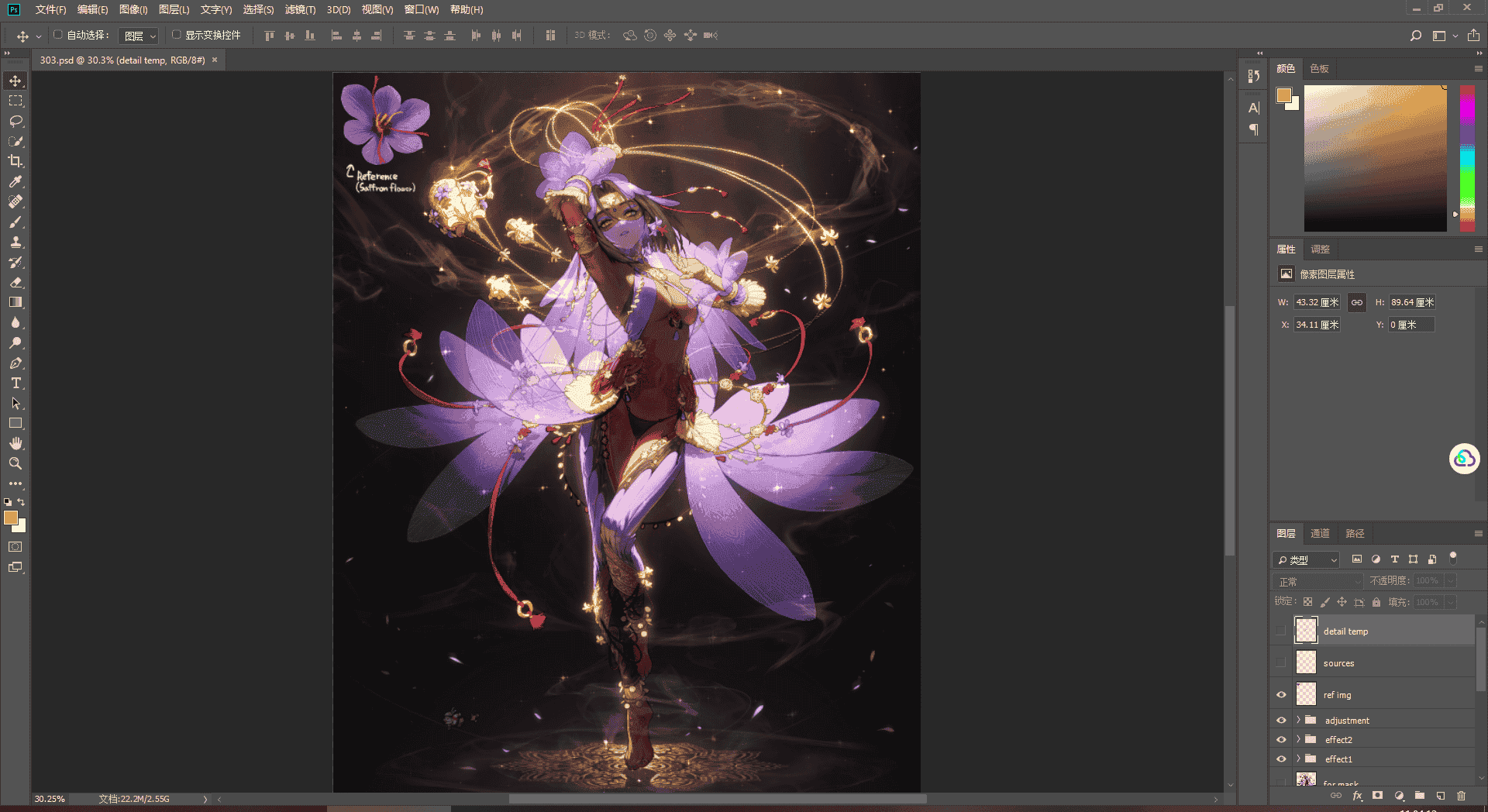Select the Eyedropper tool

(x=15, y=182)
